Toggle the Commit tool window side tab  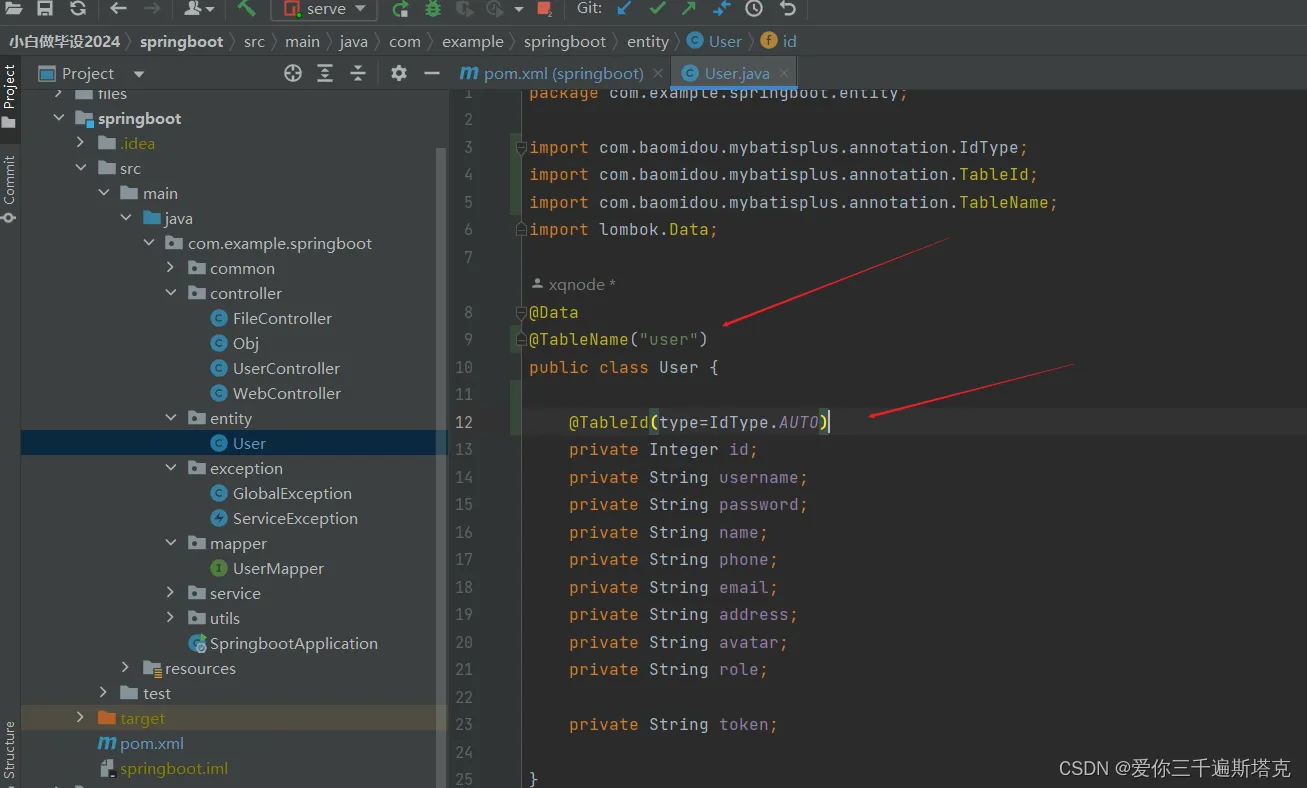[9, 180]
